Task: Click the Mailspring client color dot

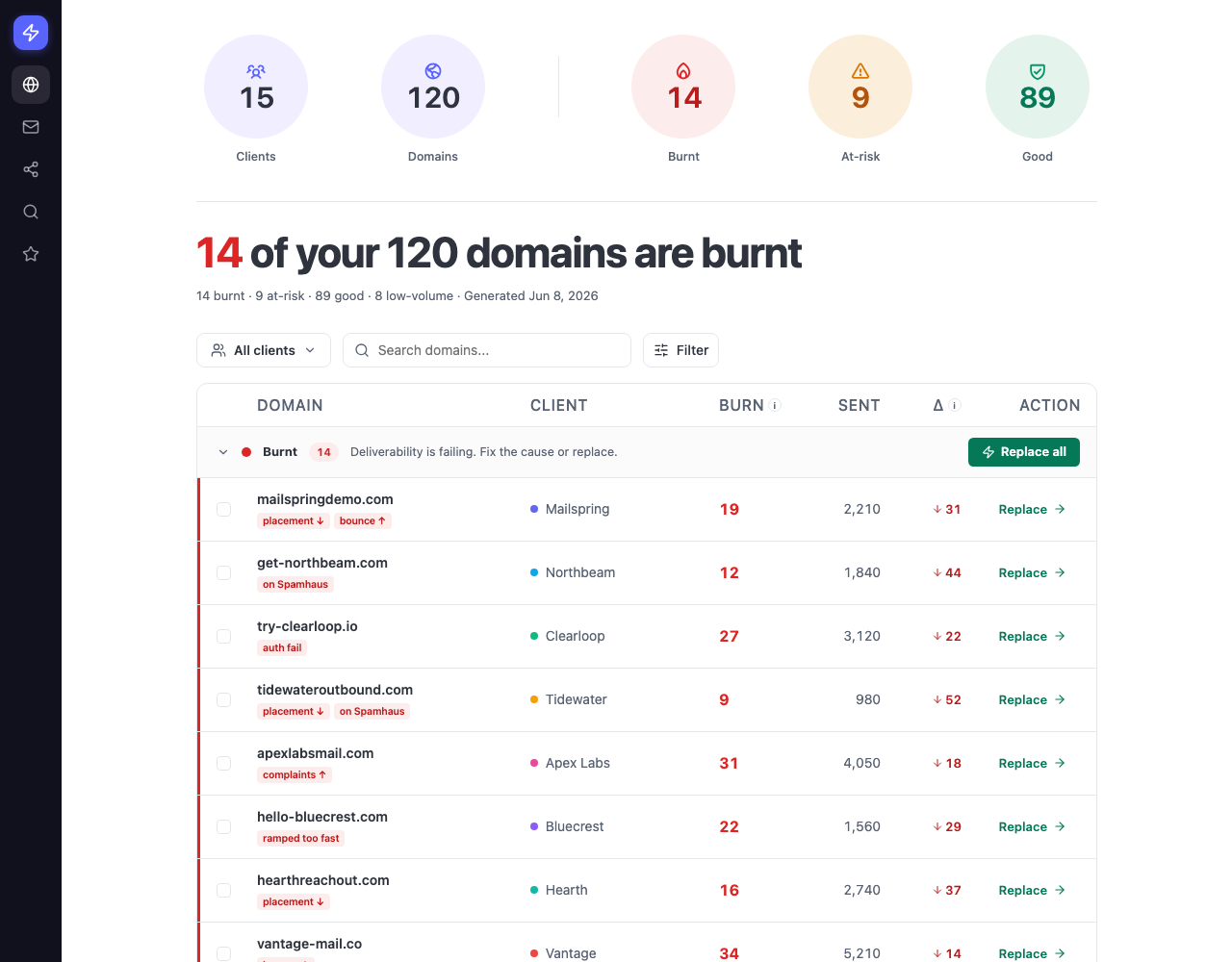Action: pyautogui.click(x=534, y=509)
